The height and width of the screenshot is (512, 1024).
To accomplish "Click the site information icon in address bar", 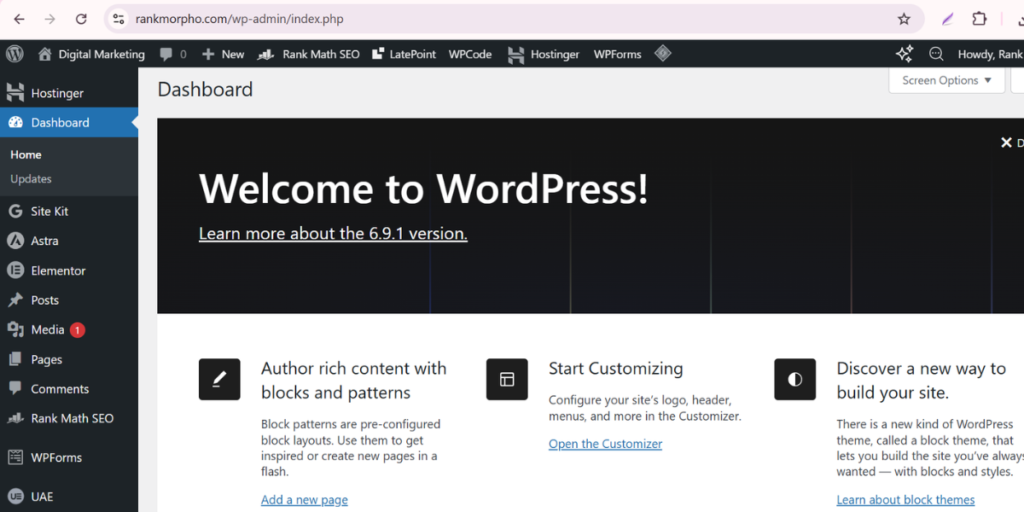I will 118,19.
